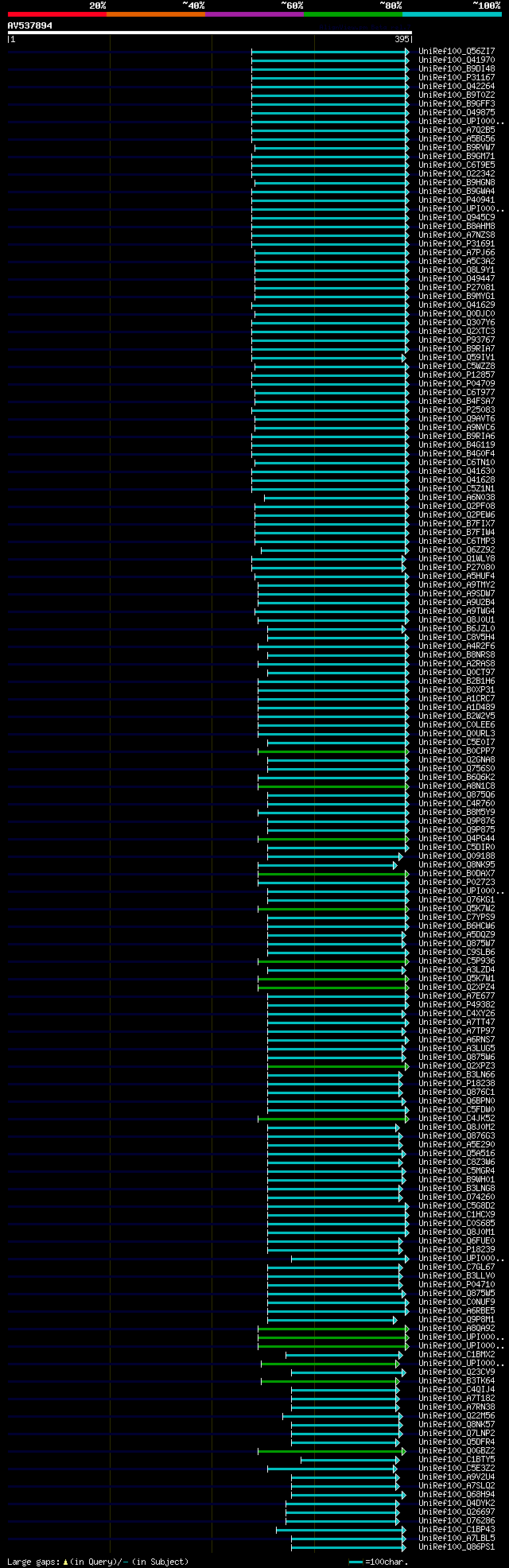This screenshot has width=509, height=1568.
Task: Open the UniRef100_Q2XTC3 hit link
Action: pos(457,331)
